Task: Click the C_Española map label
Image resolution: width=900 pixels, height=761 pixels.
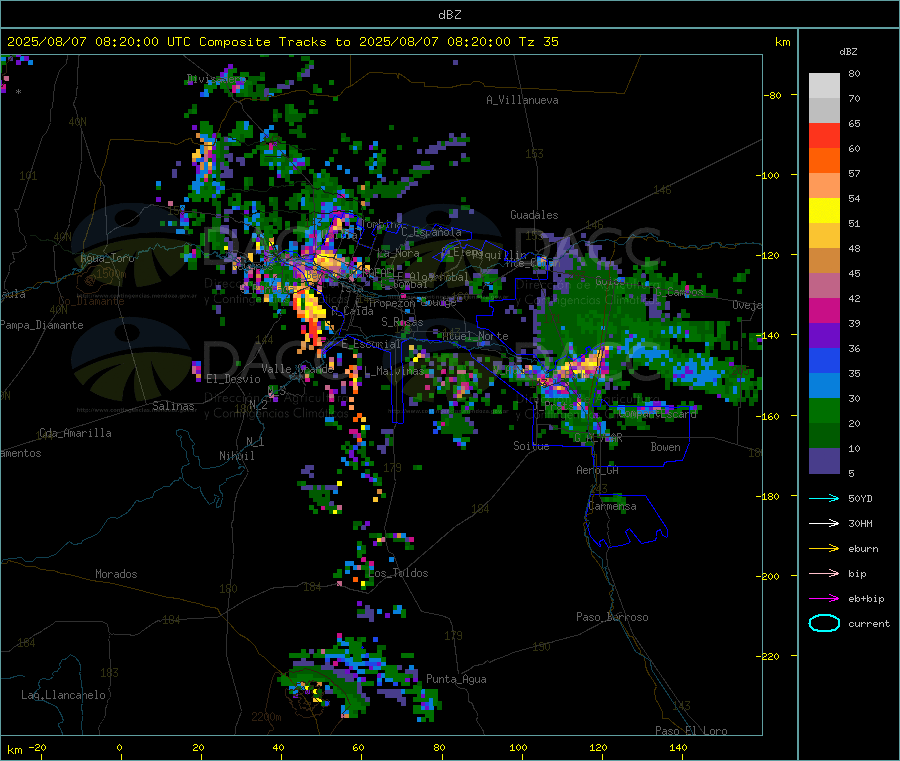Action: (432, 232)
